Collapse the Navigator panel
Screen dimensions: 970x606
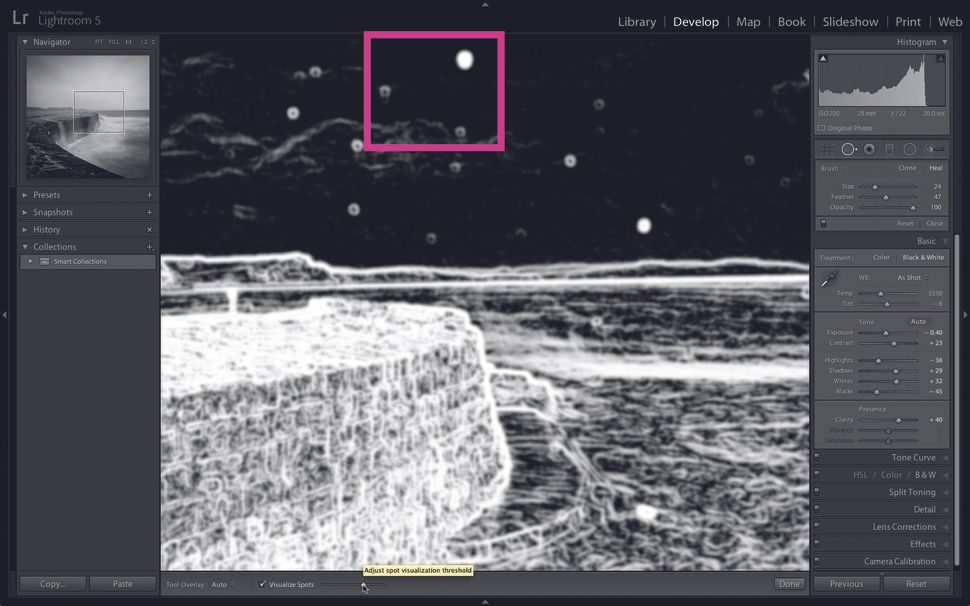23,42
